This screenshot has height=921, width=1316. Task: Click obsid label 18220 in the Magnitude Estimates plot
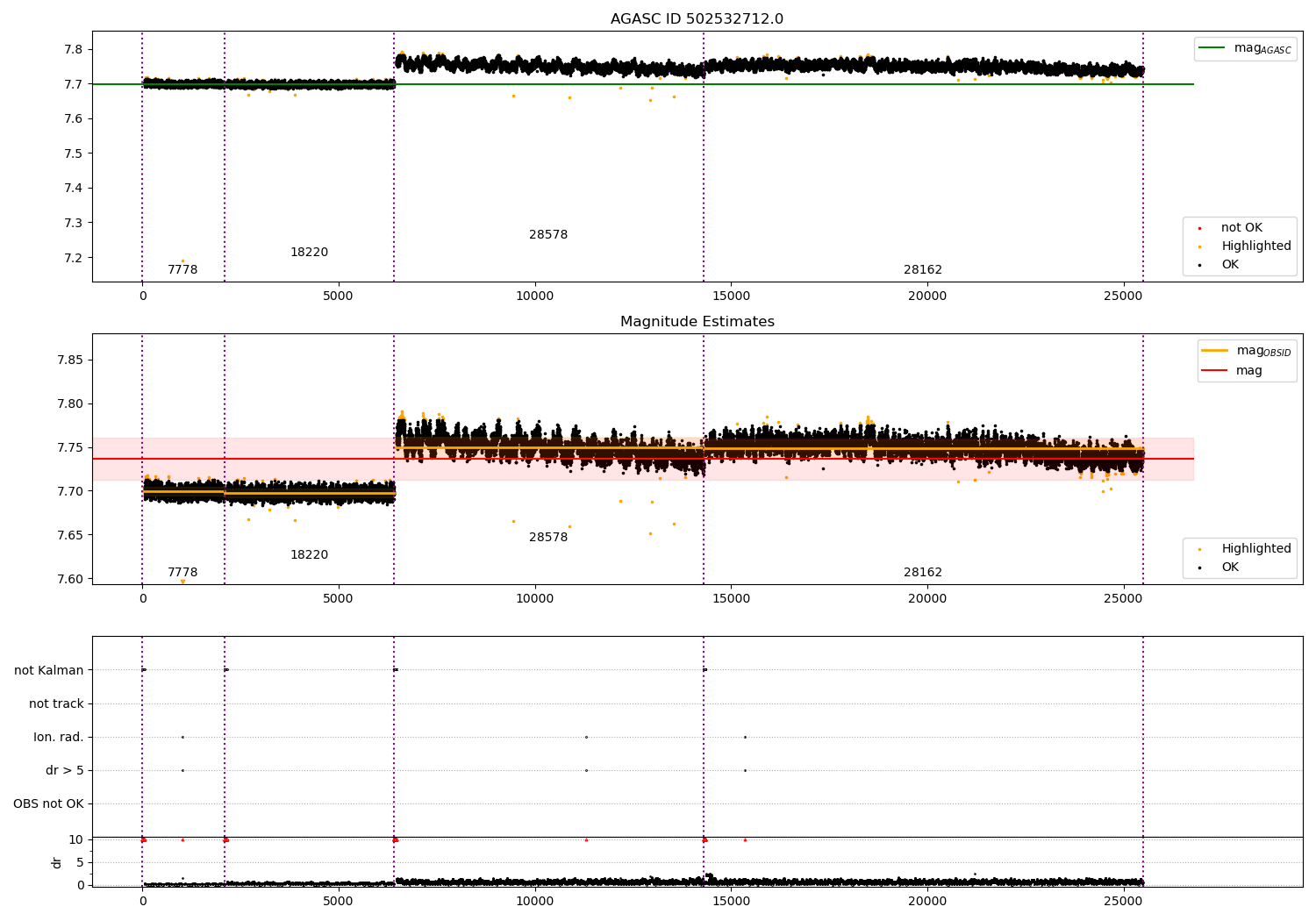click(x=309, y=555)
